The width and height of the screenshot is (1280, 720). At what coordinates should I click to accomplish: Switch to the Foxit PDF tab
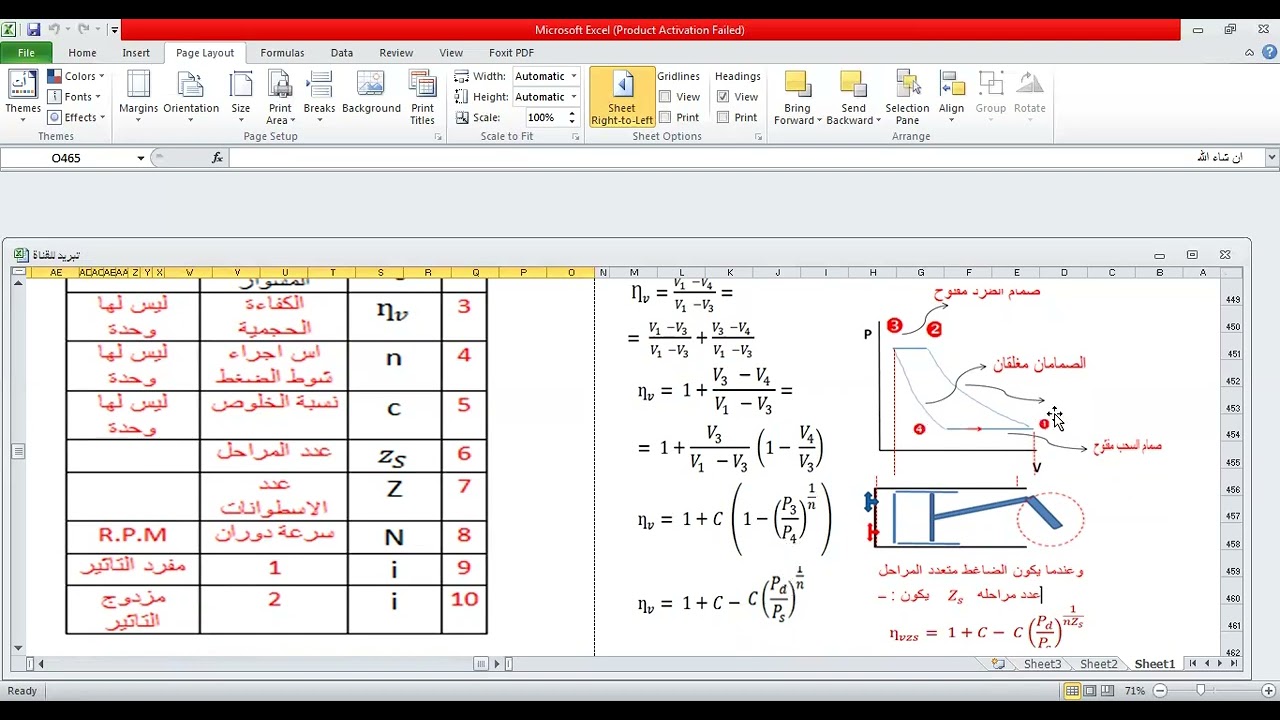click(511, 53)
